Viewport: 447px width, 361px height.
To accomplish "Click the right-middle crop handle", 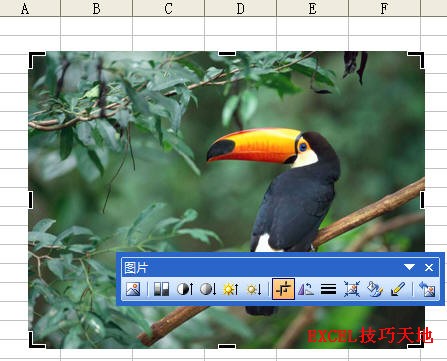I will point(422,200).
